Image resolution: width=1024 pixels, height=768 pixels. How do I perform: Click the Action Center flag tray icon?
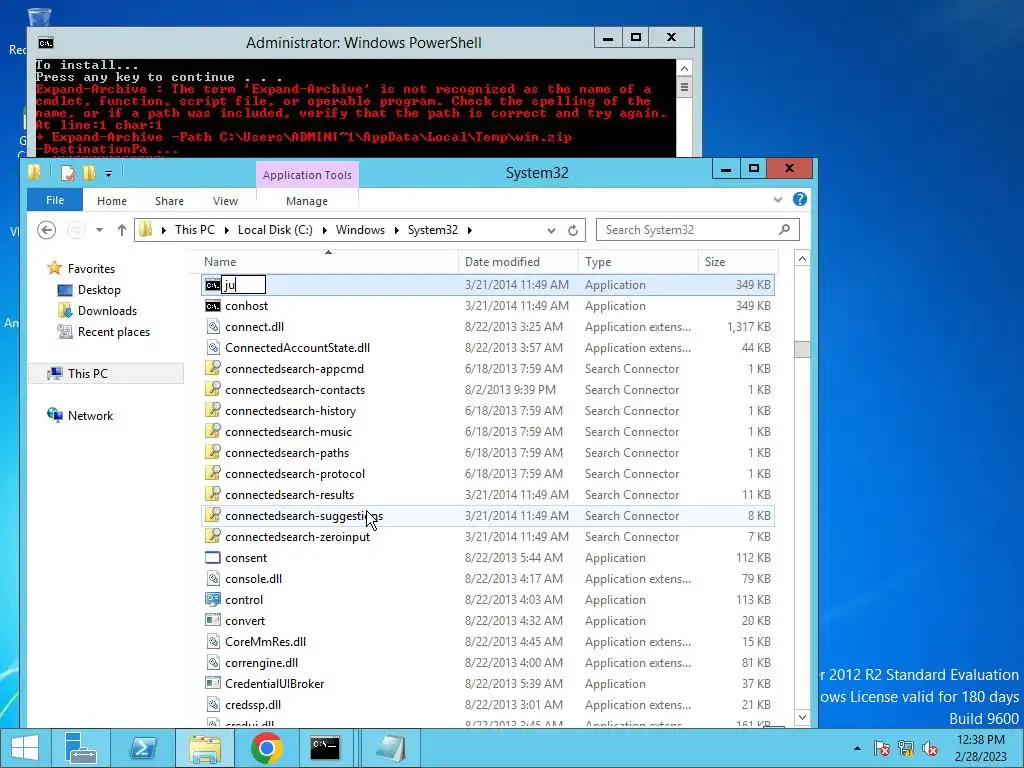tap(881, 748)
